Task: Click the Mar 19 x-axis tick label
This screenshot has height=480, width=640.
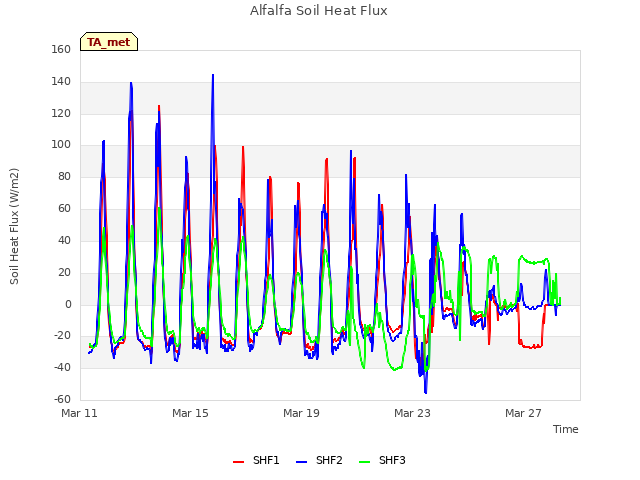Action: pyautogui.click(x=301, y=413)
